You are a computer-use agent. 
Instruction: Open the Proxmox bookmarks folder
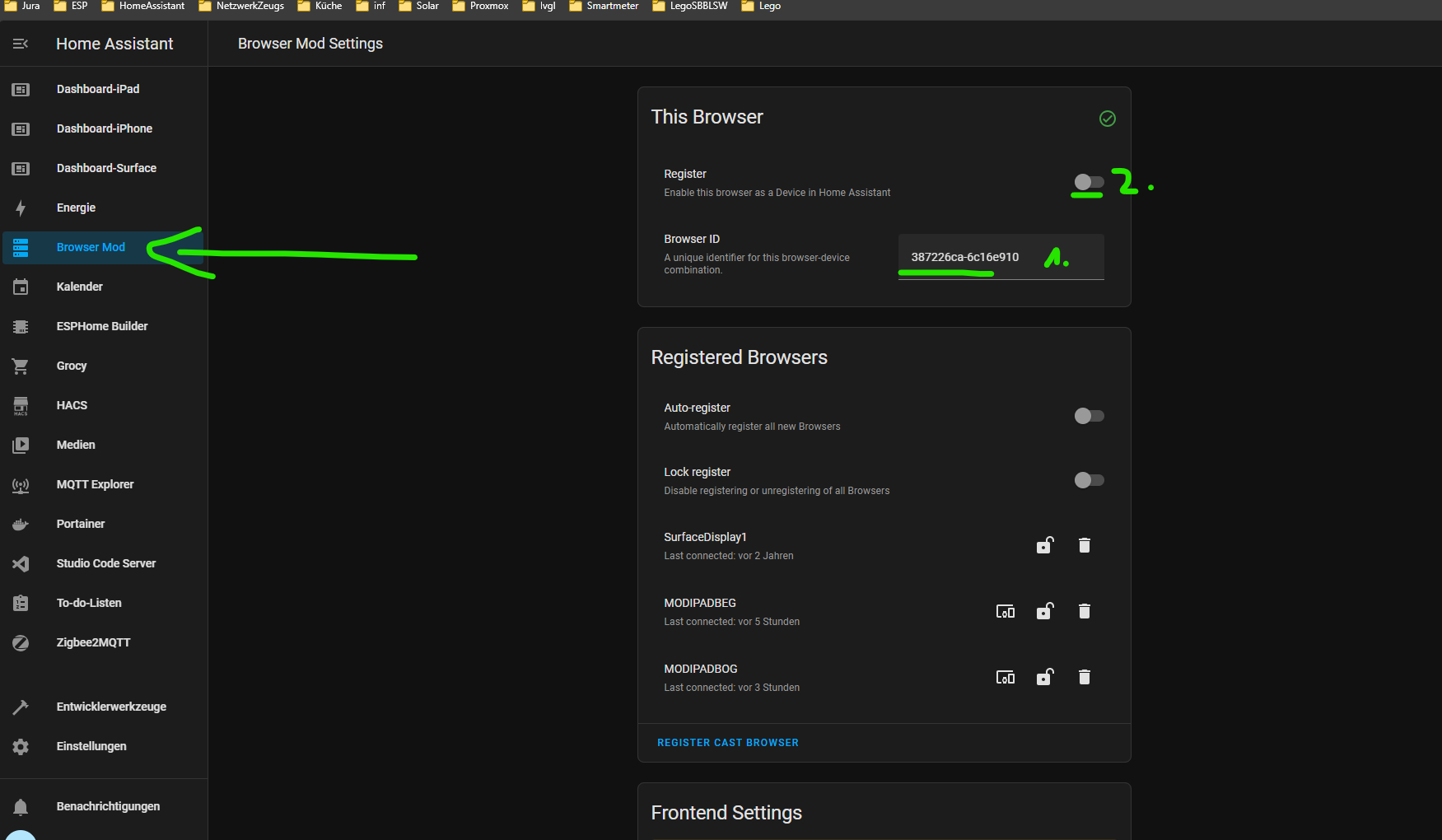(x=481, y=6)
